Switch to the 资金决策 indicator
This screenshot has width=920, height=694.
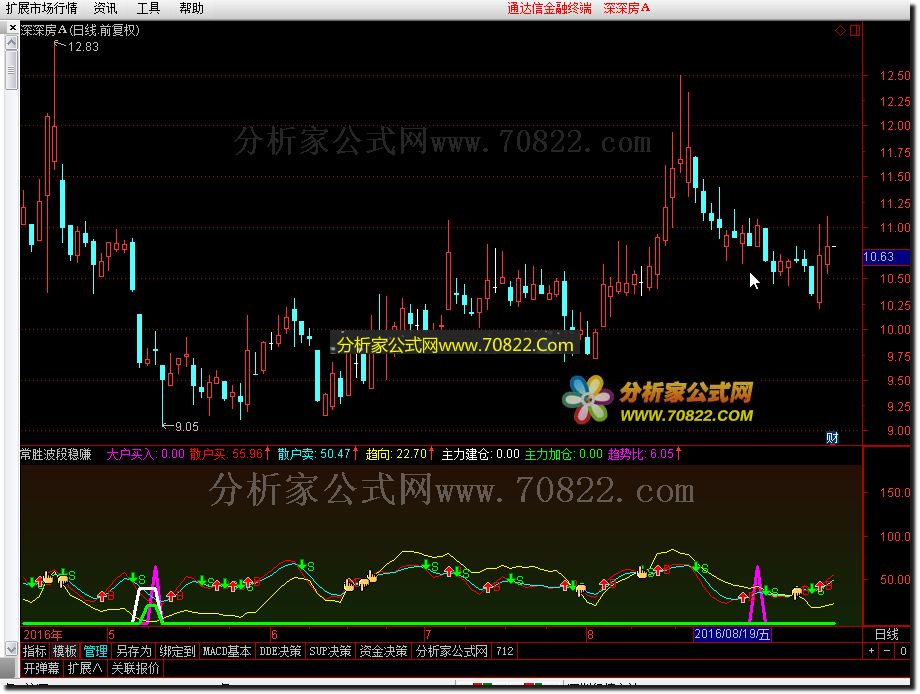(x=383, y=651)
